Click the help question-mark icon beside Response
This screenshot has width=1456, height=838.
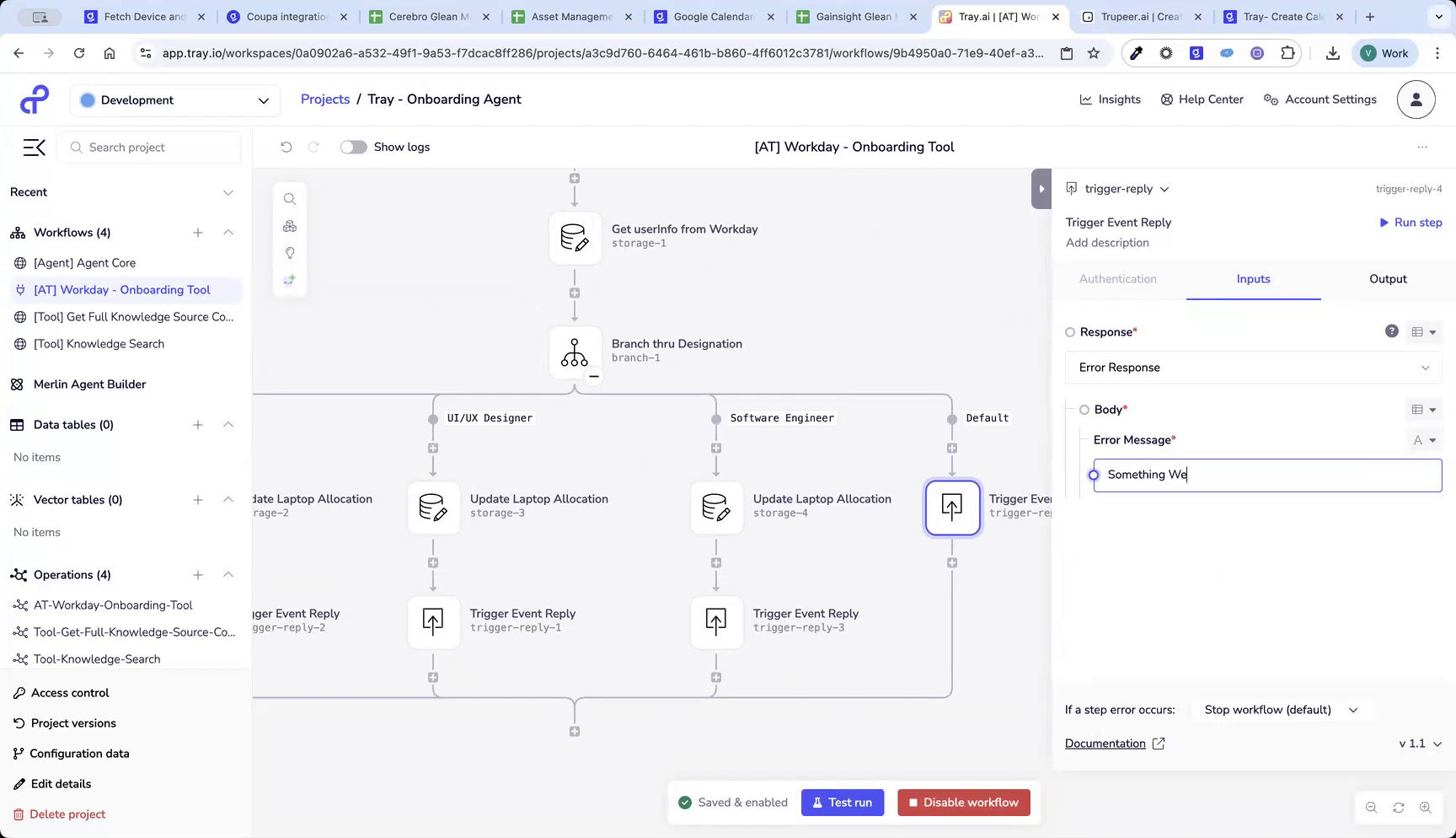[1391, 331]
